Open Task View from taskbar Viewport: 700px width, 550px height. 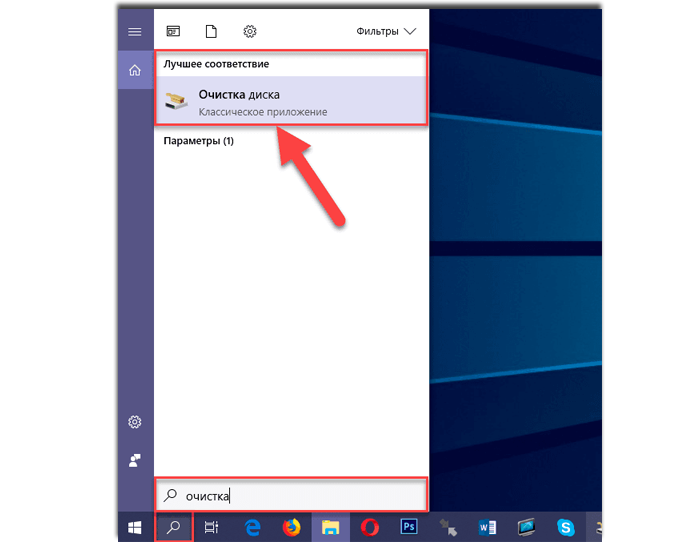212,526
